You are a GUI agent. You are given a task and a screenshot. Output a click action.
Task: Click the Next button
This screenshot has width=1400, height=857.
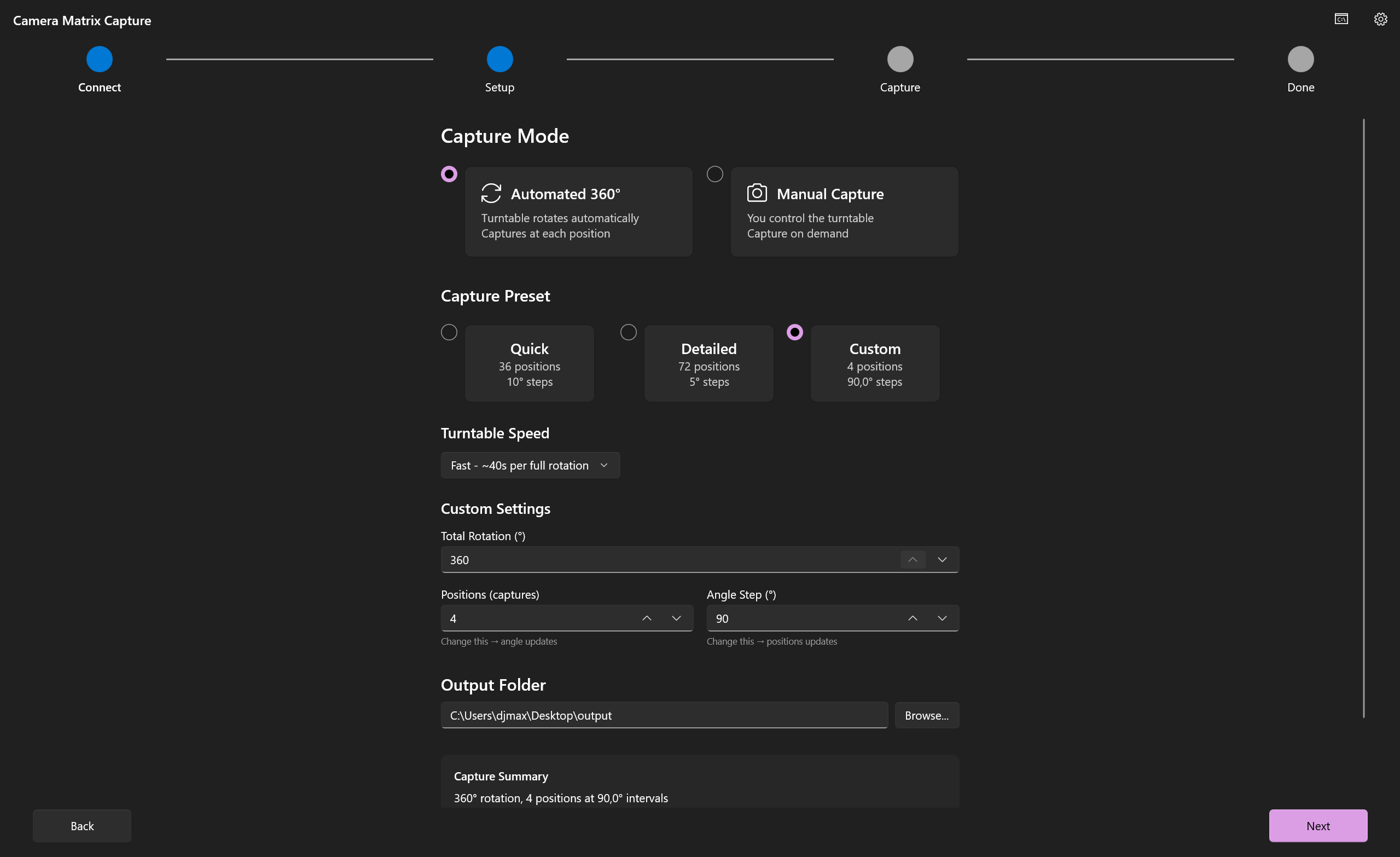[x=1318, y=826]
